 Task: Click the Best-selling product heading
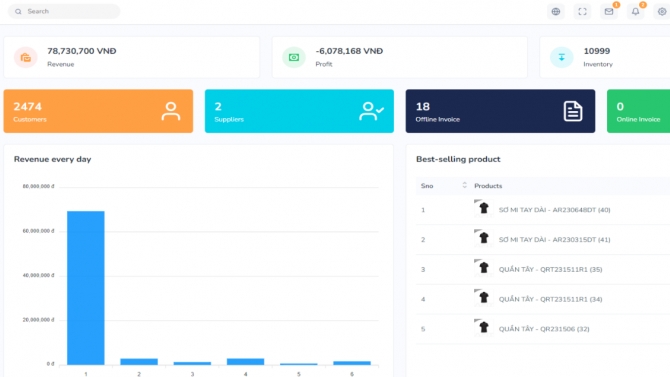[x=458, y=159]
